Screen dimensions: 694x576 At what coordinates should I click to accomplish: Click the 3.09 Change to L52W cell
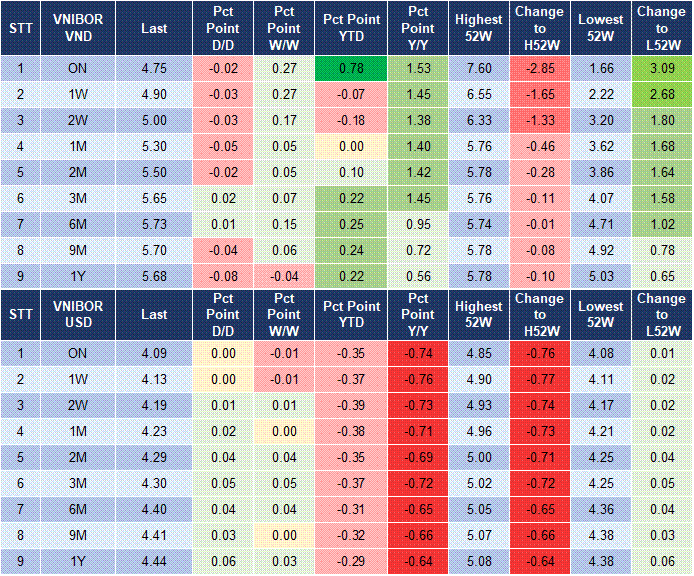click(661, 68)
